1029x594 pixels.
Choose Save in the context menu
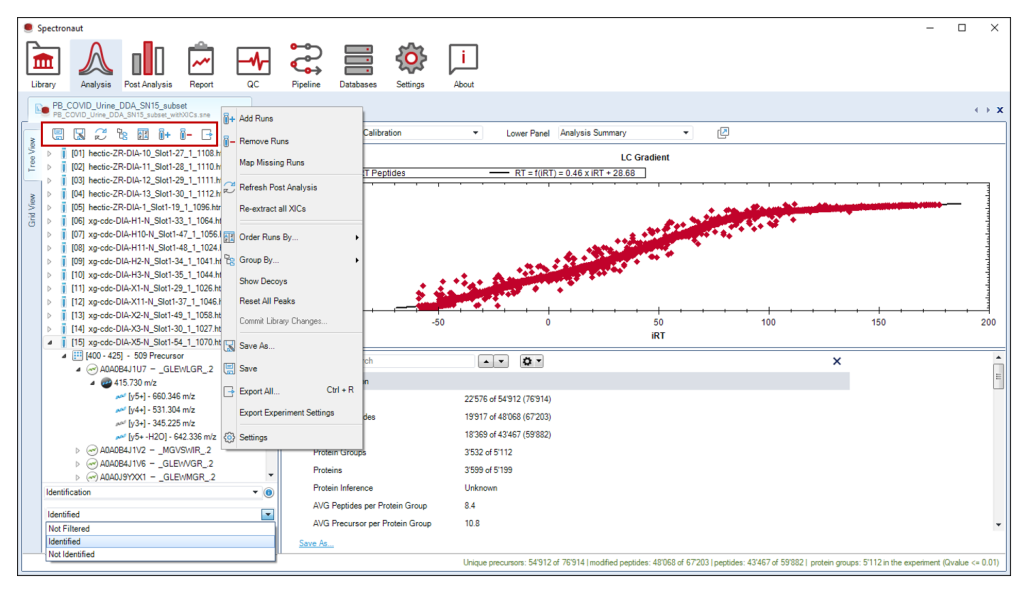tap(292, 369)
